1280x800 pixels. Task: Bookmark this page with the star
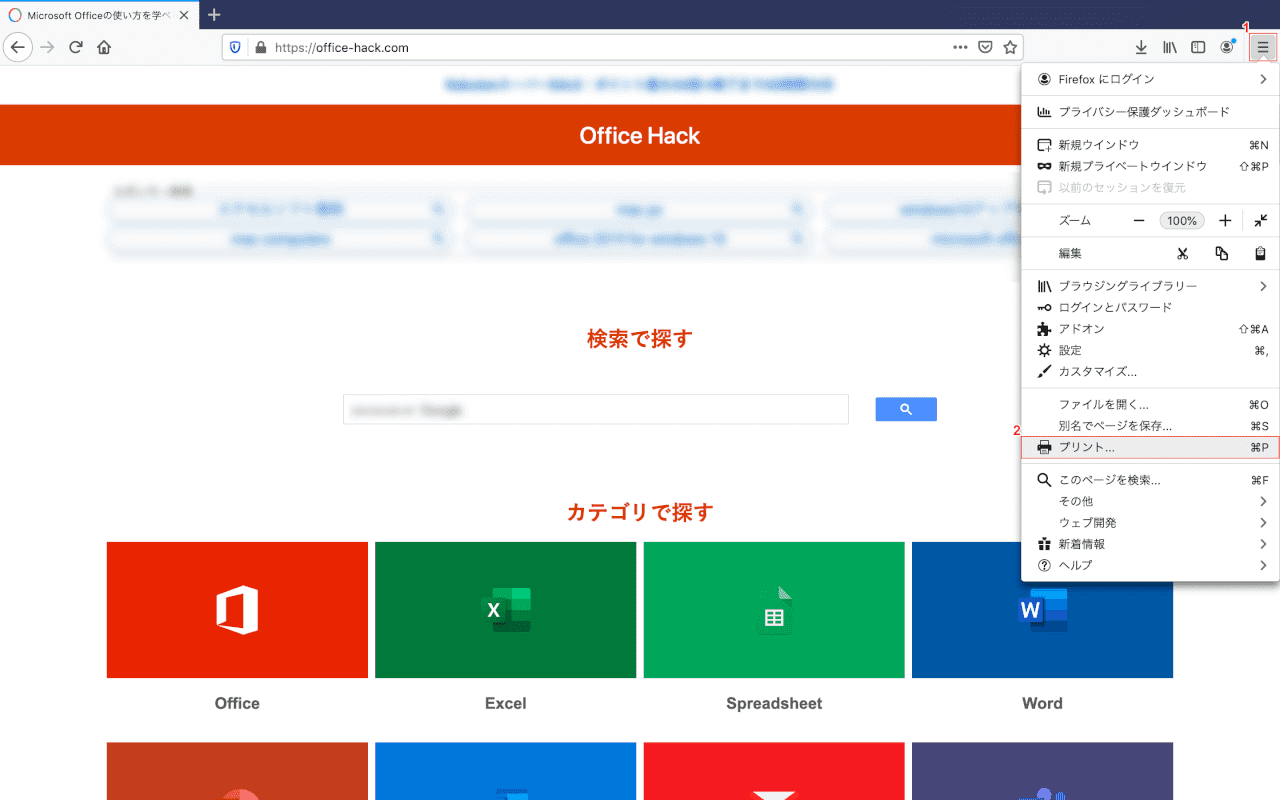click(1010, 47)
